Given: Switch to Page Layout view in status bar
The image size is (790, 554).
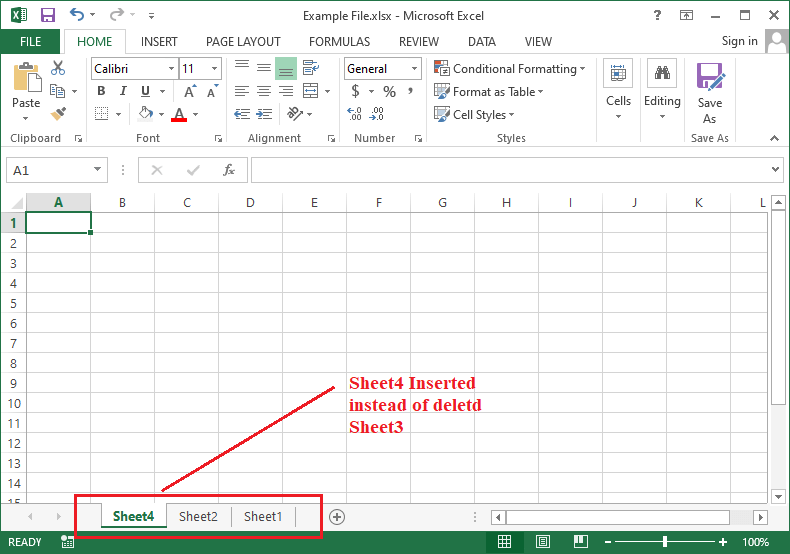Looking at the screenshot, I should point(542,542).
